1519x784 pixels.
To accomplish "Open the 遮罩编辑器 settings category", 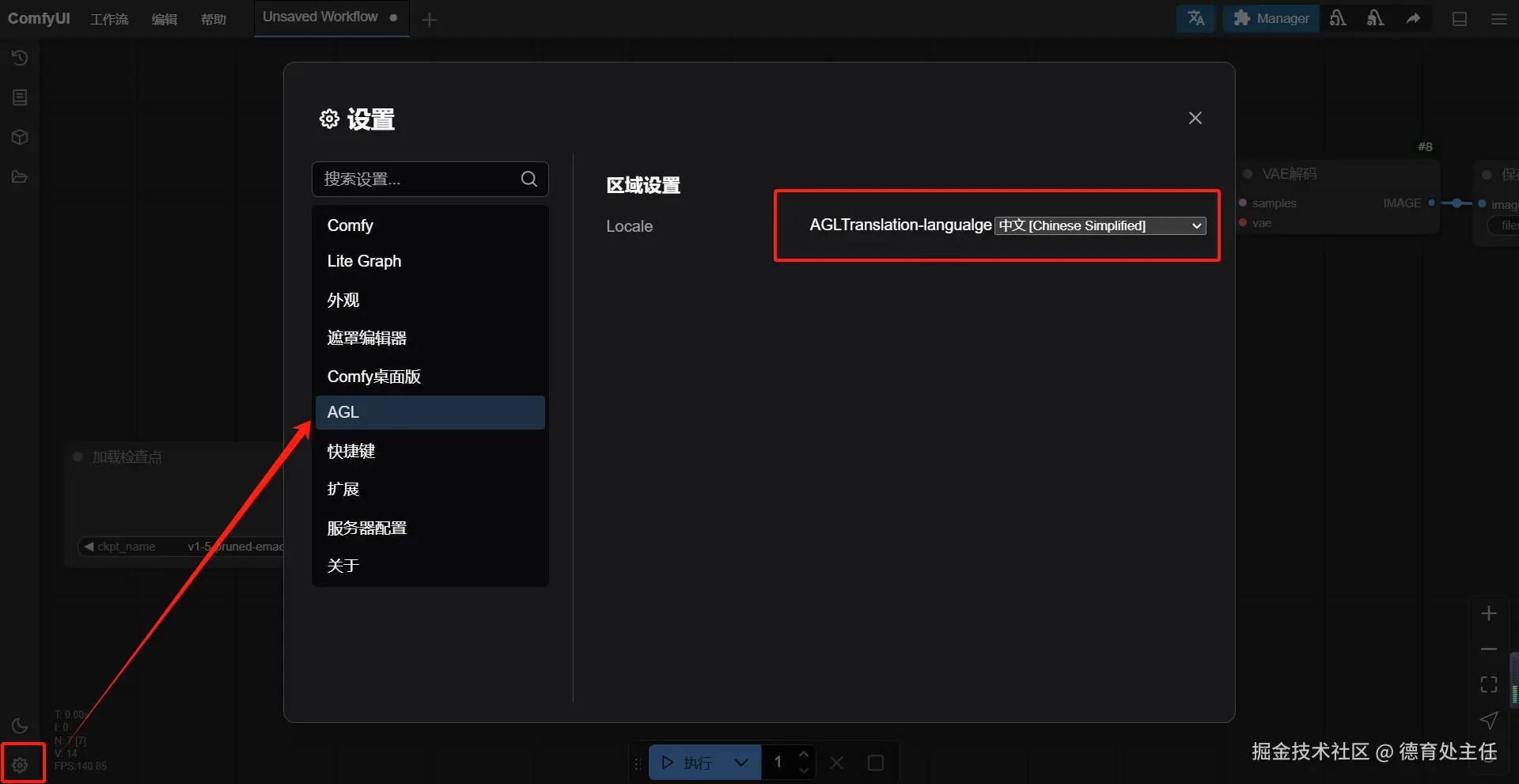I will tap(430, 338).
